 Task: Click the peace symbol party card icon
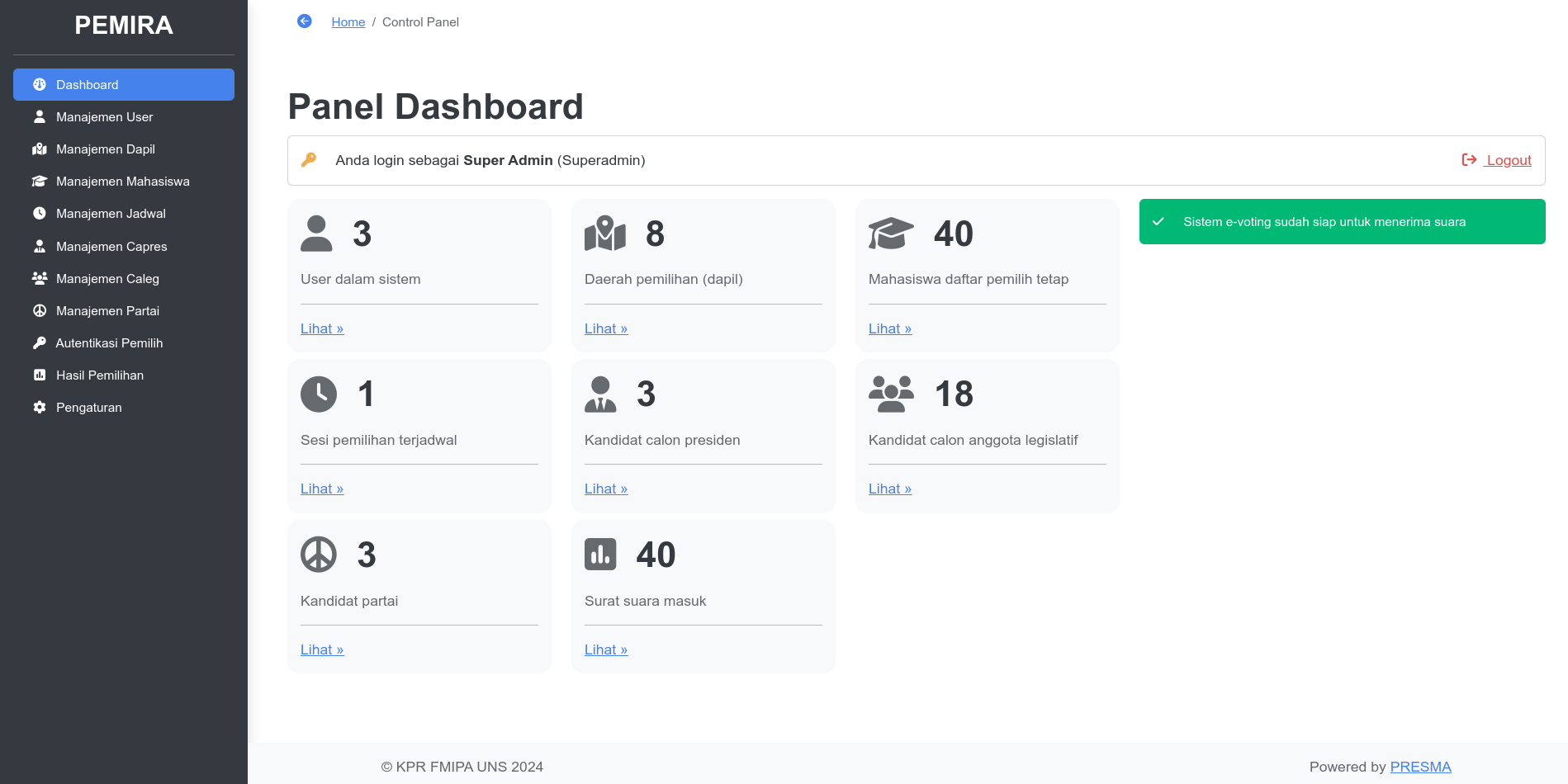click(x=319, y=555)
